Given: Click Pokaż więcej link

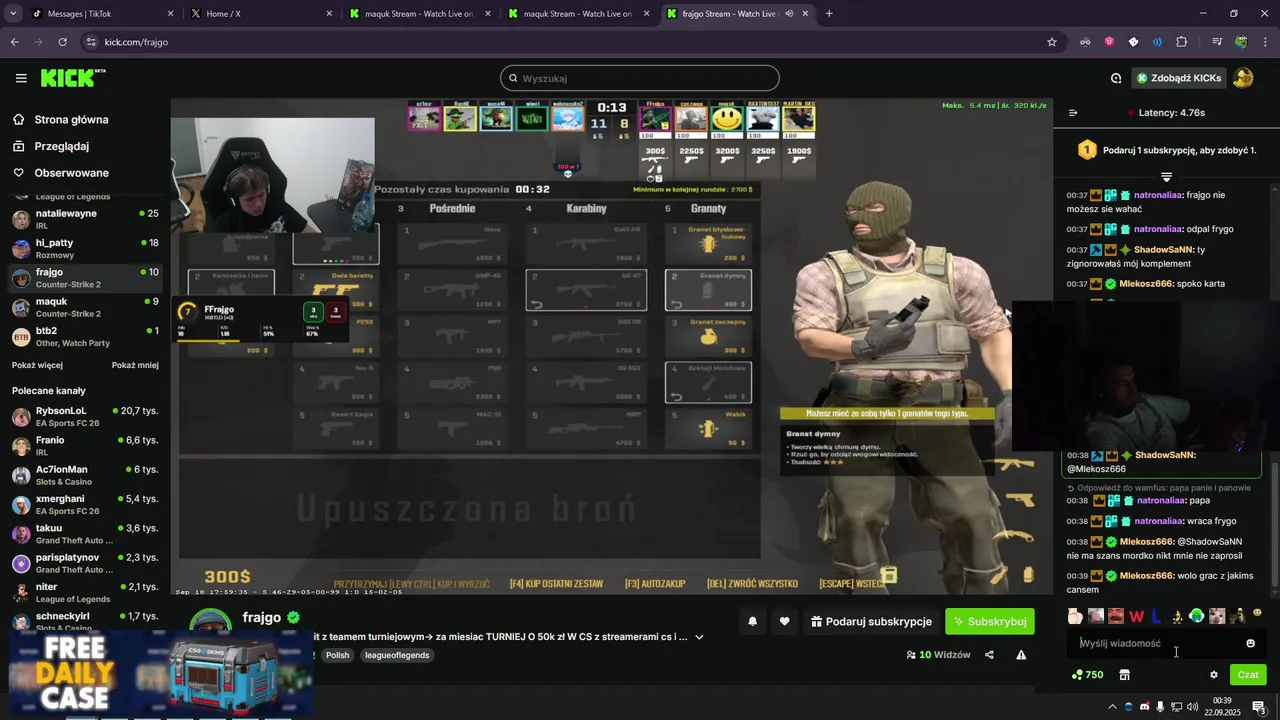Looking at the screenshot, I should tap(37, 365).
